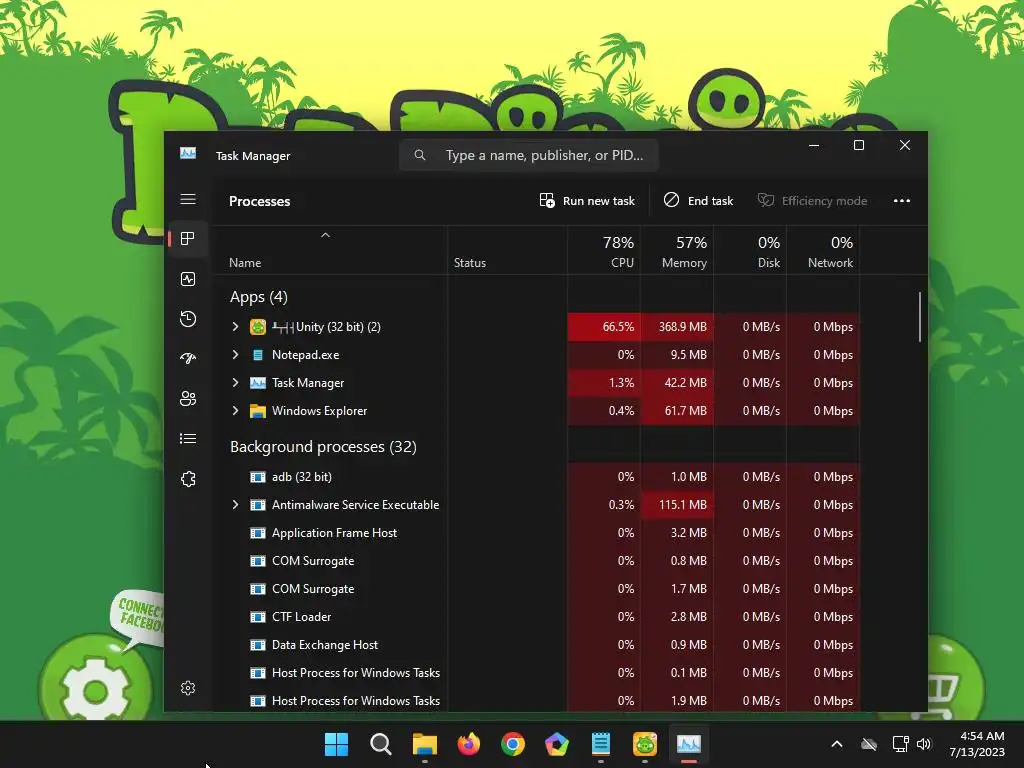Open the Details sidebar icon

188,438
